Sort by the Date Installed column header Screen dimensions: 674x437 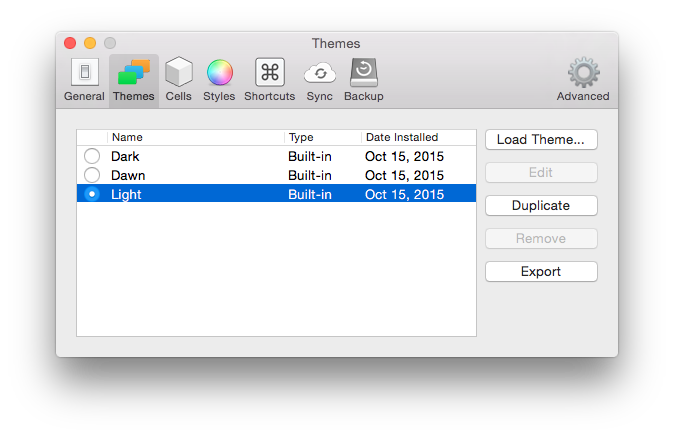[x=419, y=138]
